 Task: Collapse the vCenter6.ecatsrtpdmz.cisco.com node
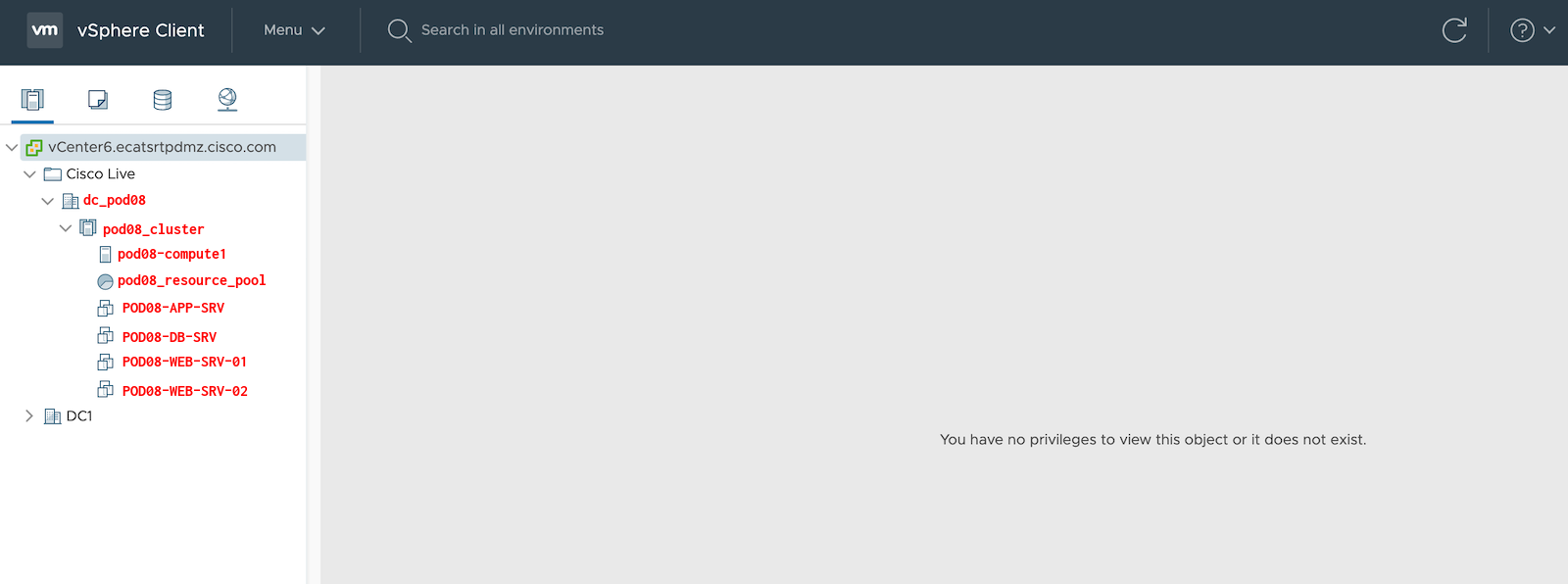tap(12, 148)
